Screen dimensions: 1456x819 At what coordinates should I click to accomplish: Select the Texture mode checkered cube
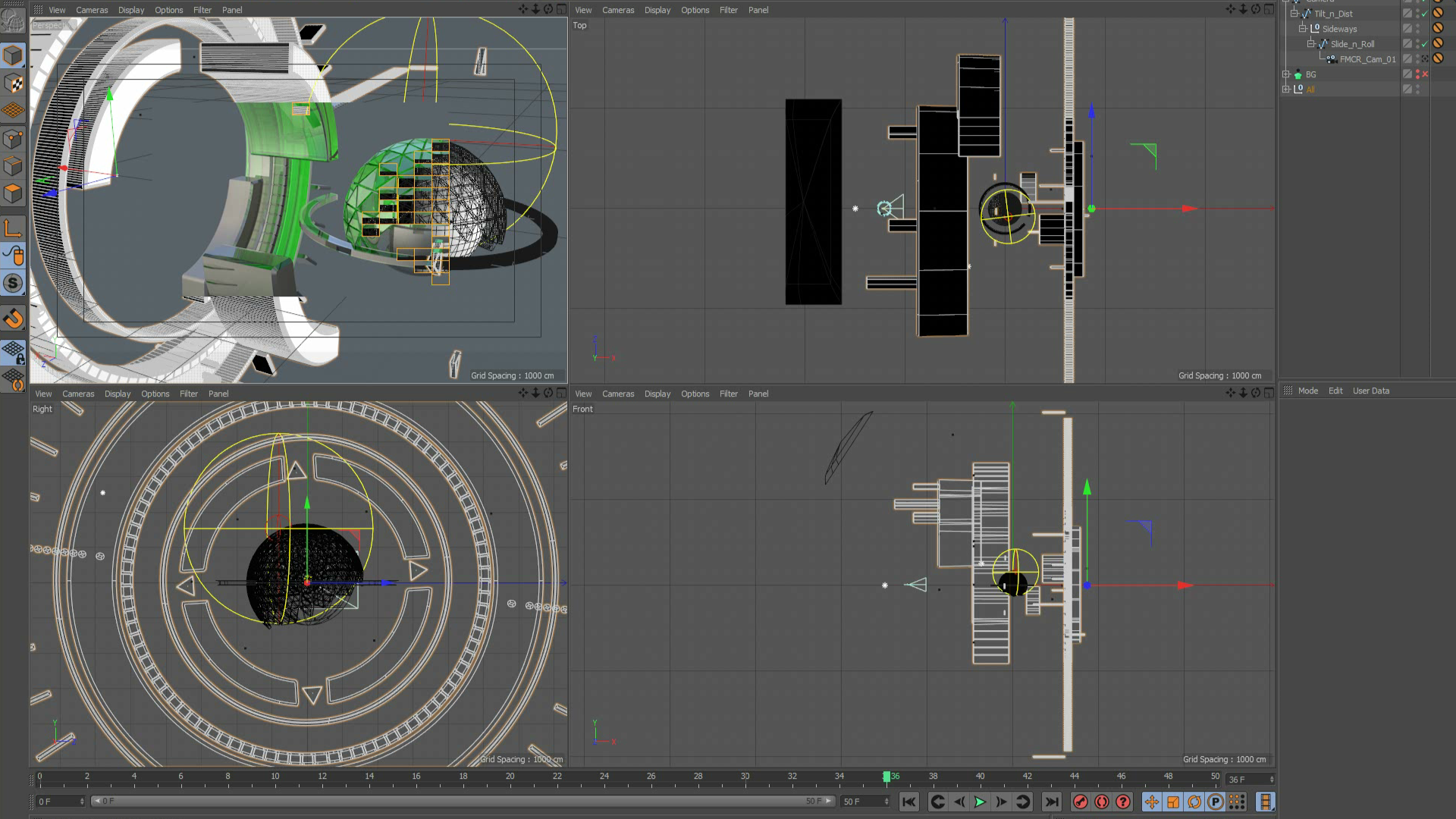(x=13, y=83)
